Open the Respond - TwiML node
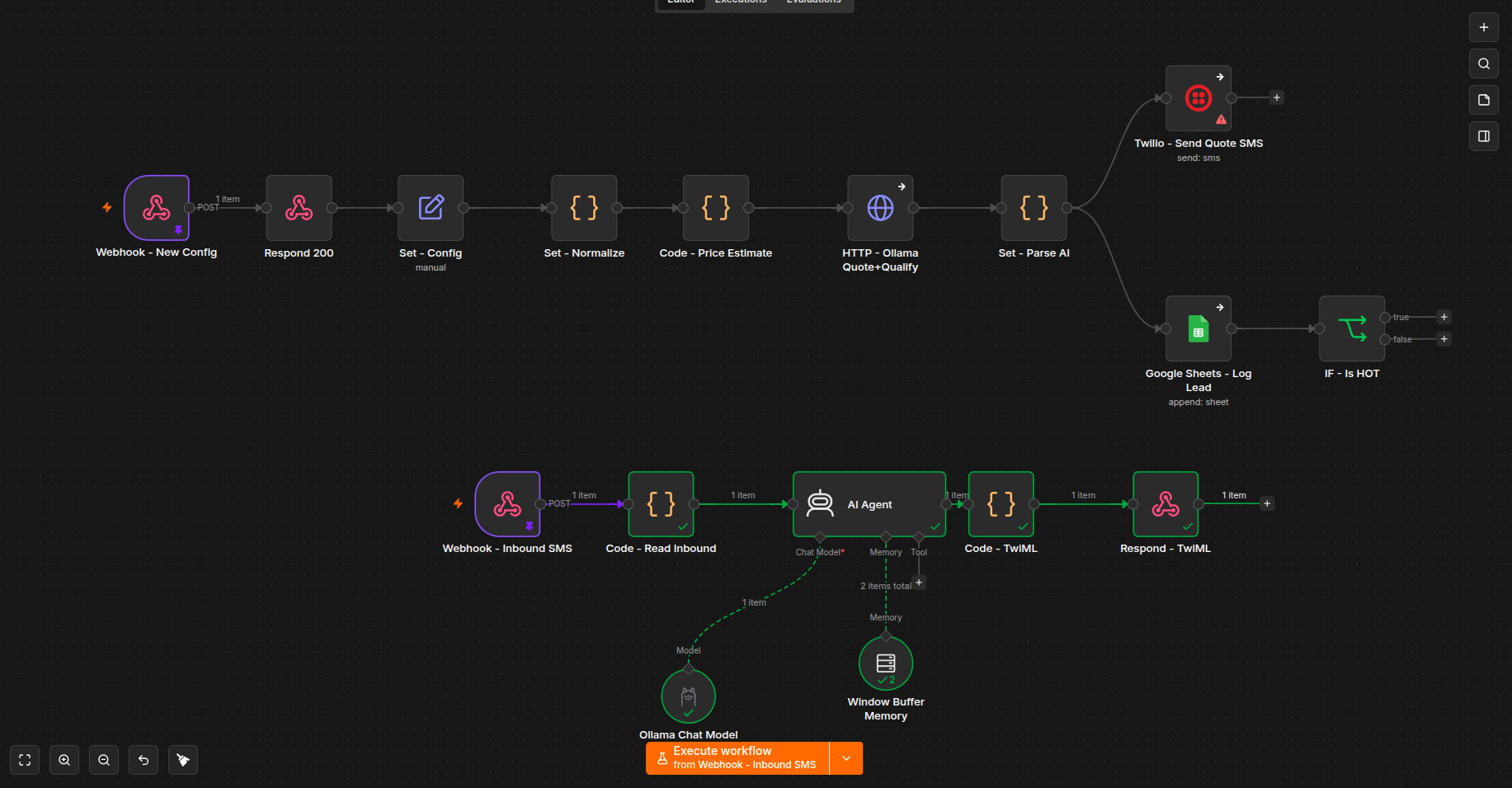1512x788 pixels. tap(1166, 504)
